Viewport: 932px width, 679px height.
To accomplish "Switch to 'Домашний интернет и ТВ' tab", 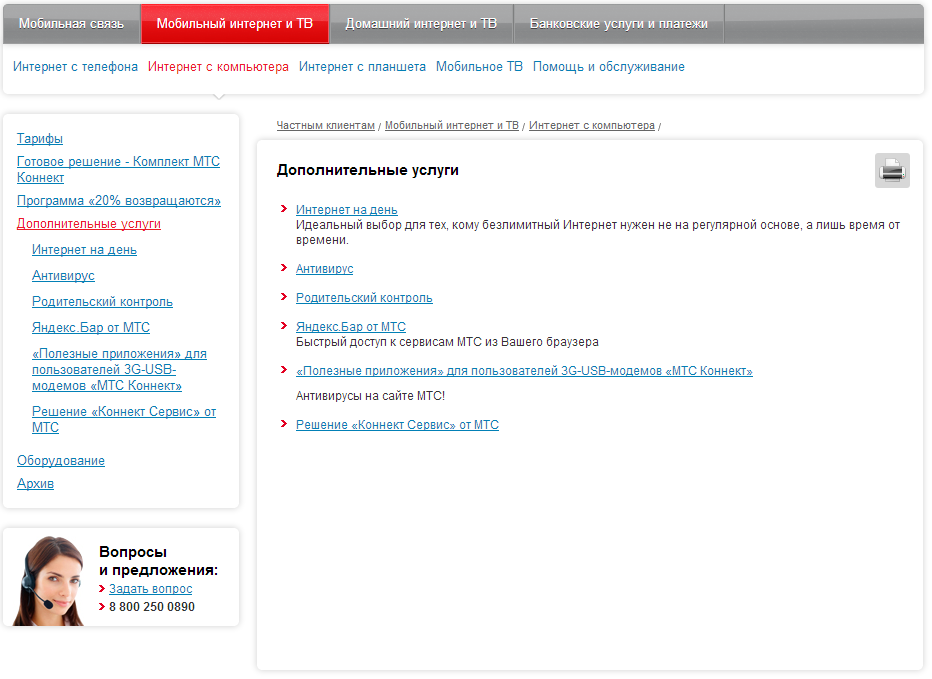I will point(421,24).
